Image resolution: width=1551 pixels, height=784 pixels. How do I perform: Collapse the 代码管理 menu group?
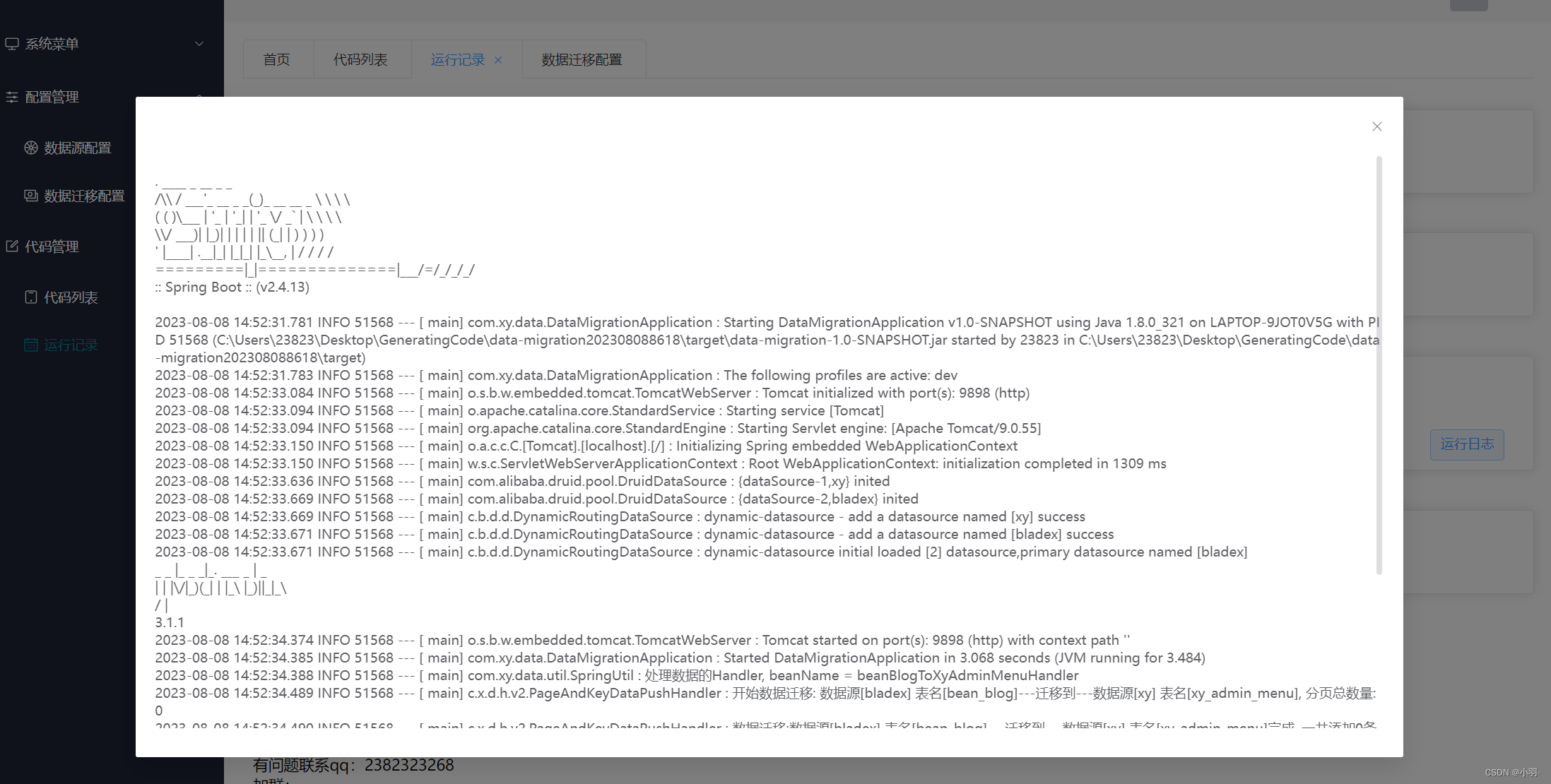click(52, 247)
